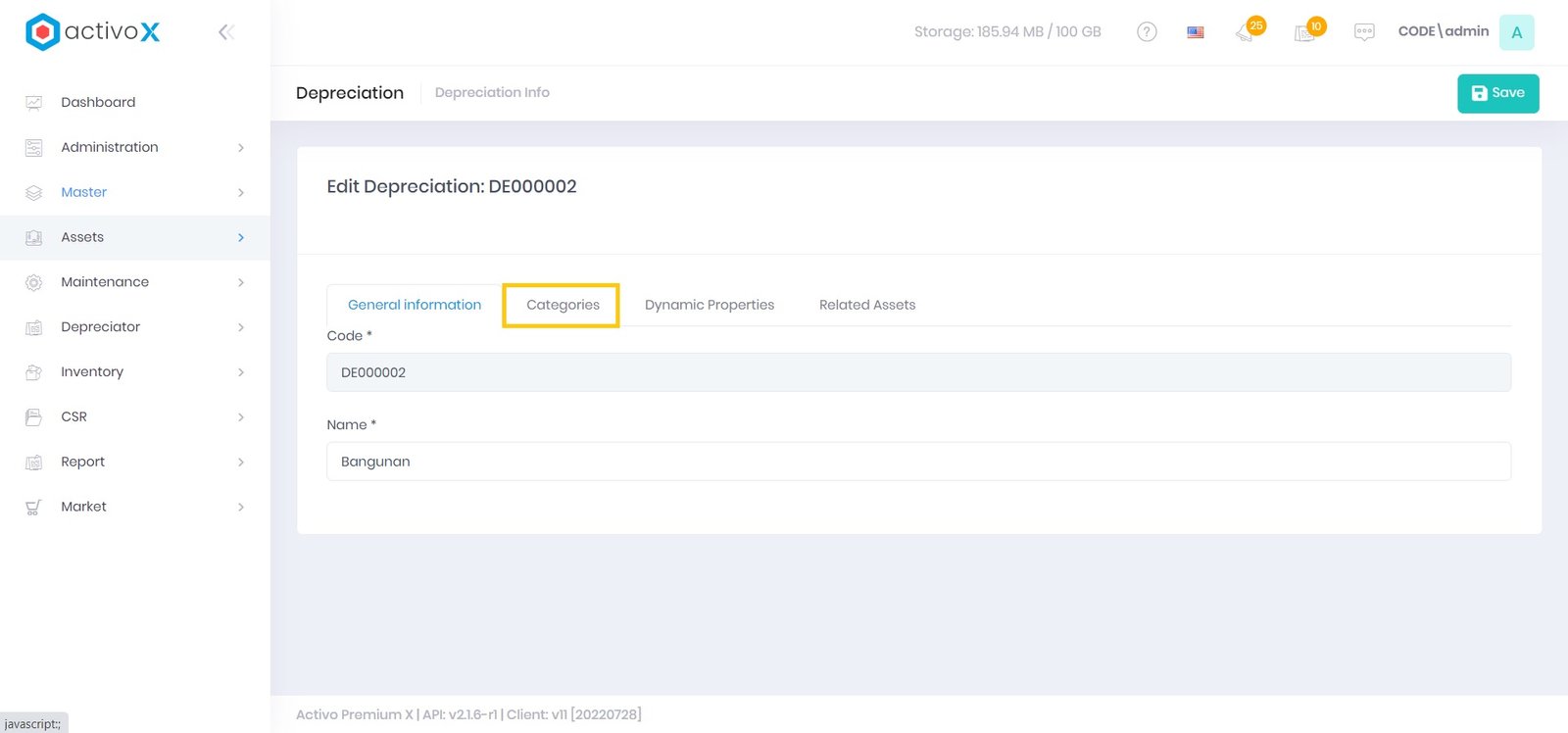Open the icon with 10 badge
This screenshot has height=733, width=1568.
pyautogui.click(x=1305, y=32)
